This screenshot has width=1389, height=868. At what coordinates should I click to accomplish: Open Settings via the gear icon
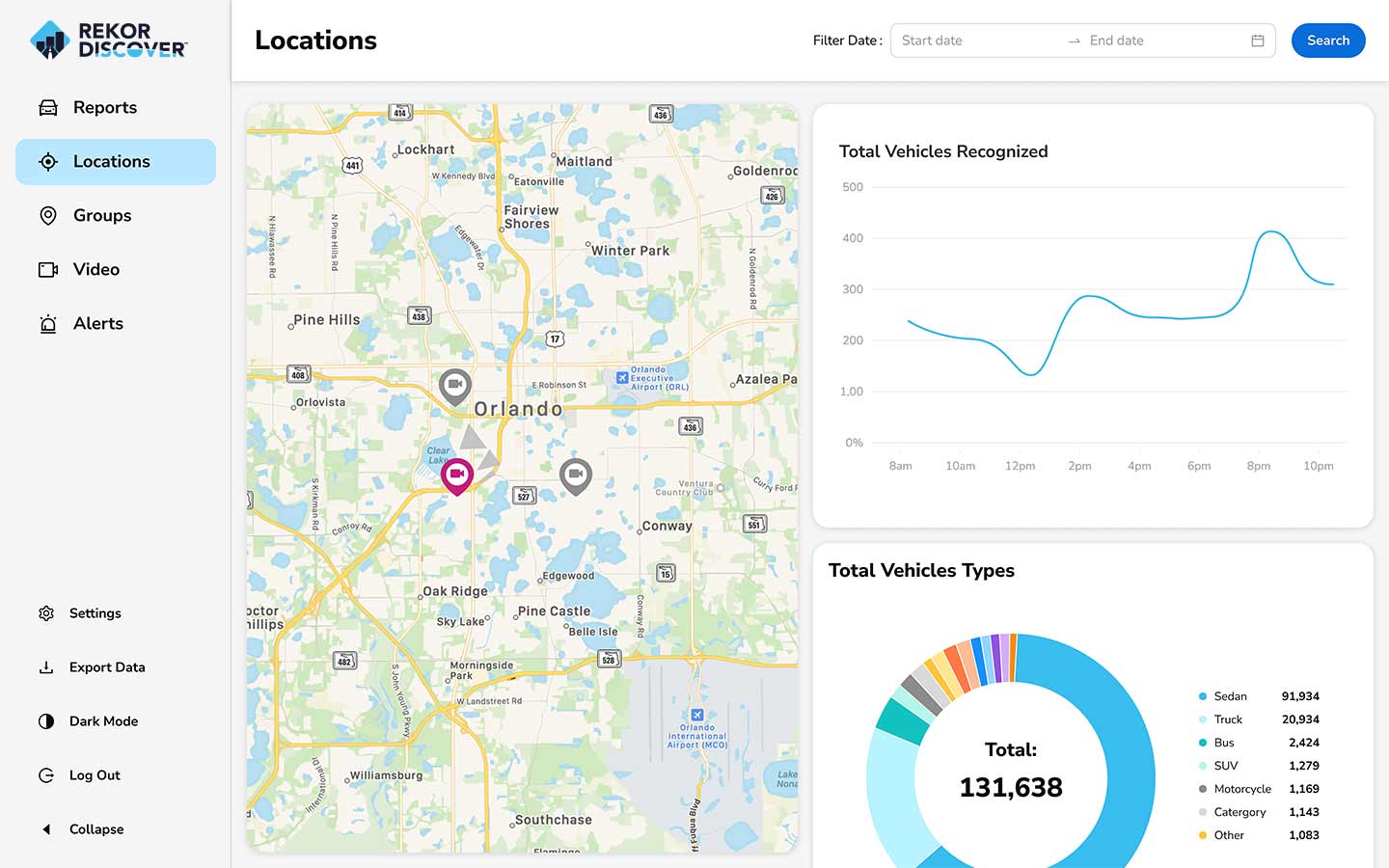point(46,612)
